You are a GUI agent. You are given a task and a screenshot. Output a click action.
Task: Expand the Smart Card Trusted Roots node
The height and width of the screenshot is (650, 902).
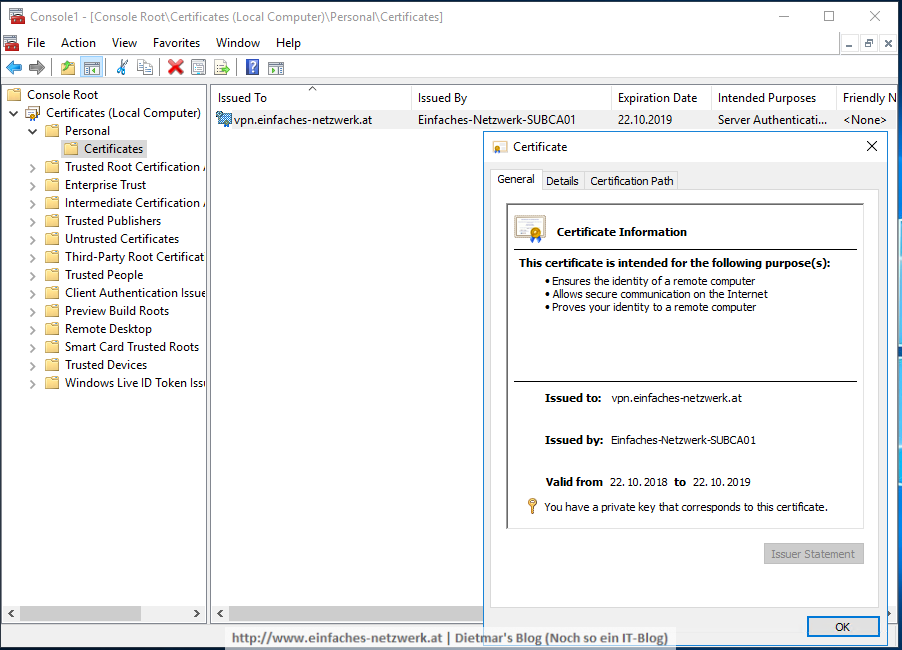33,347
